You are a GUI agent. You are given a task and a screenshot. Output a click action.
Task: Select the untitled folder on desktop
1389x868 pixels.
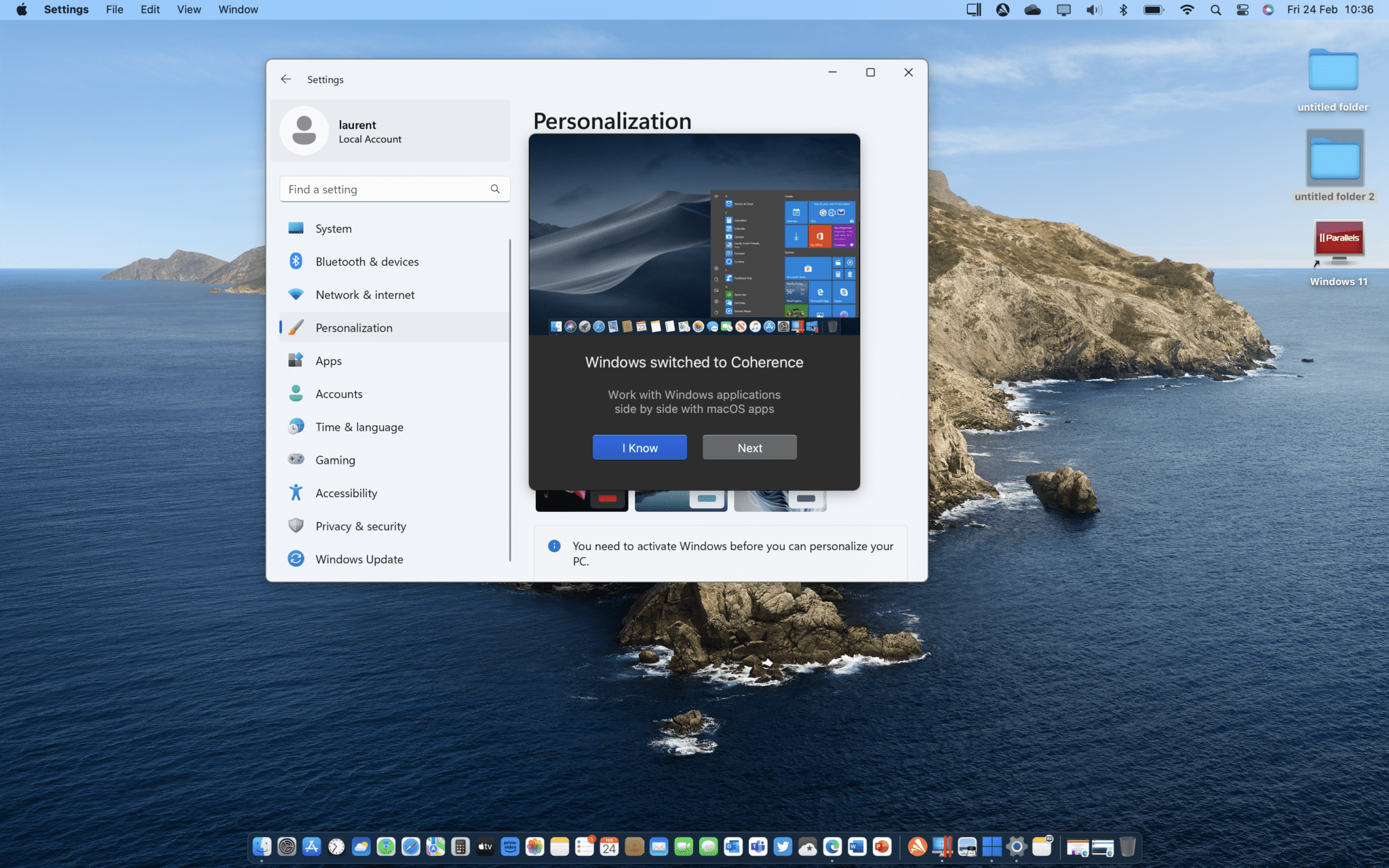click(1333, 79)
